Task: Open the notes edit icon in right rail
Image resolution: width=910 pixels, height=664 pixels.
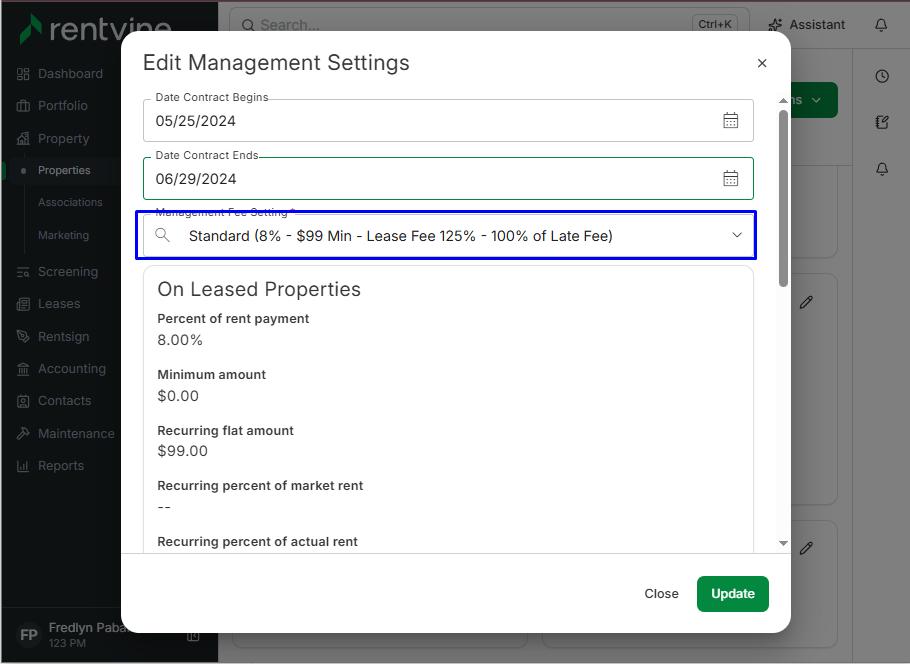Action: (882, 122)
